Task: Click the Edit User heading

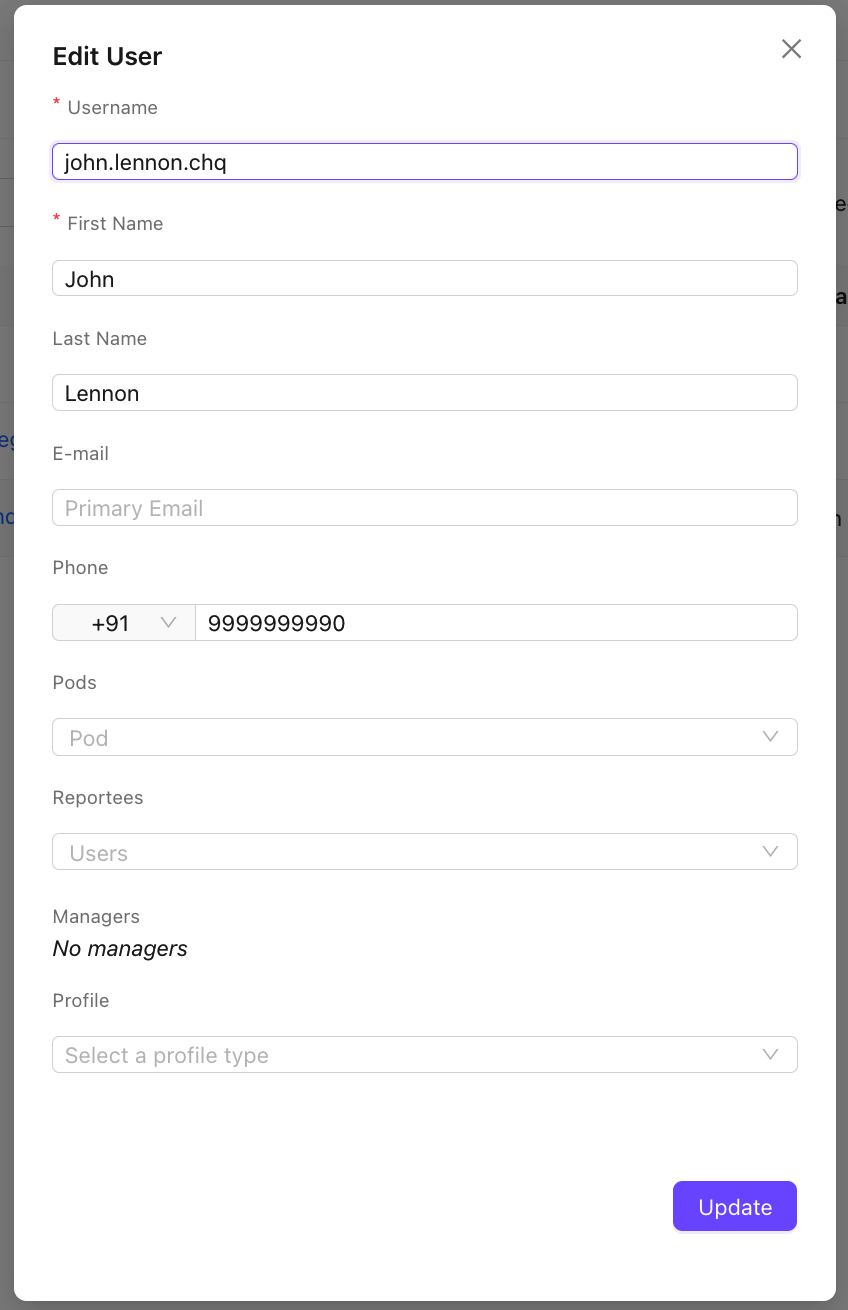Action: [x=107, y=56]
